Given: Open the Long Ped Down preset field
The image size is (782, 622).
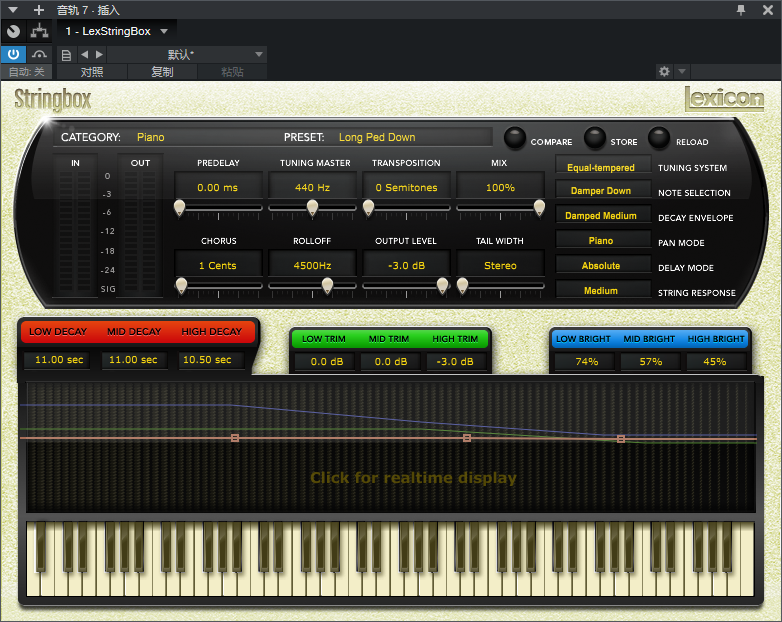Looking at the screenshot, I should (x=377, y=137).
